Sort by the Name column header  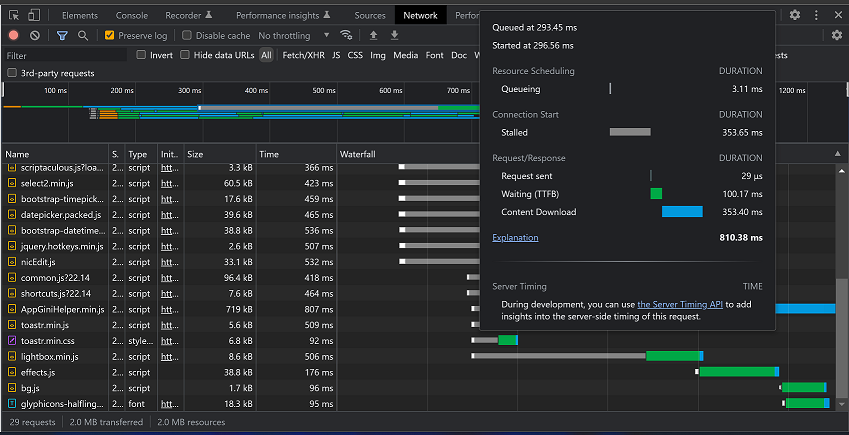tap(56, 154)
